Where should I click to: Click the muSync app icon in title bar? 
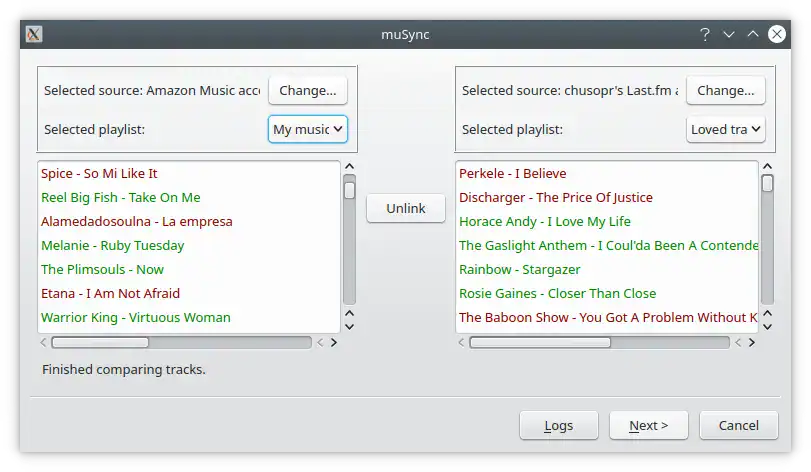(x=34, y=35)
